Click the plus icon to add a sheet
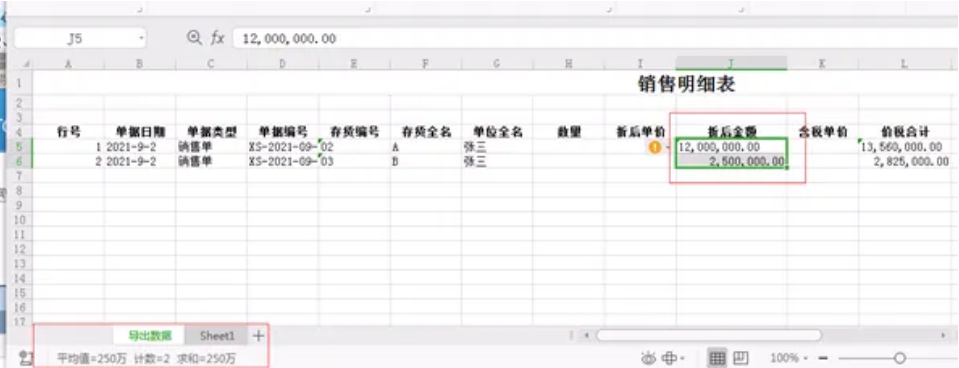The image size is (959, 368). coord(258,336)
